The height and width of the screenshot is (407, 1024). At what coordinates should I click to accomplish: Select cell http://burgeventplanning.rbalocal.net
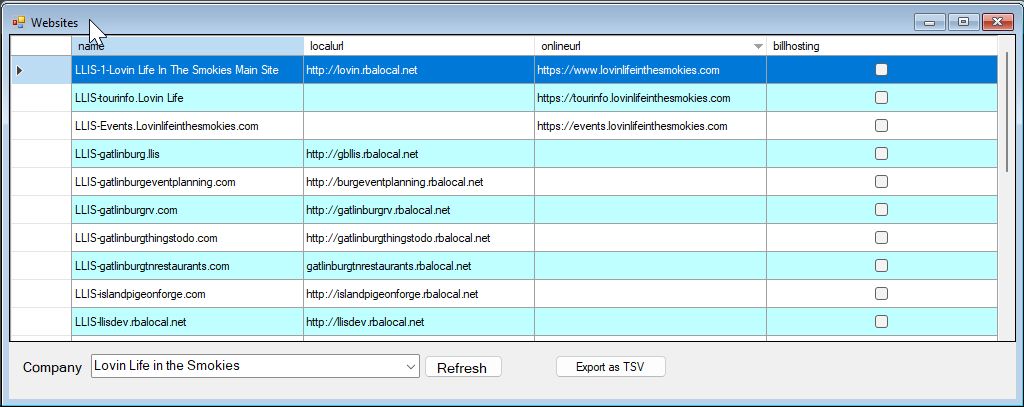(419, 182)
